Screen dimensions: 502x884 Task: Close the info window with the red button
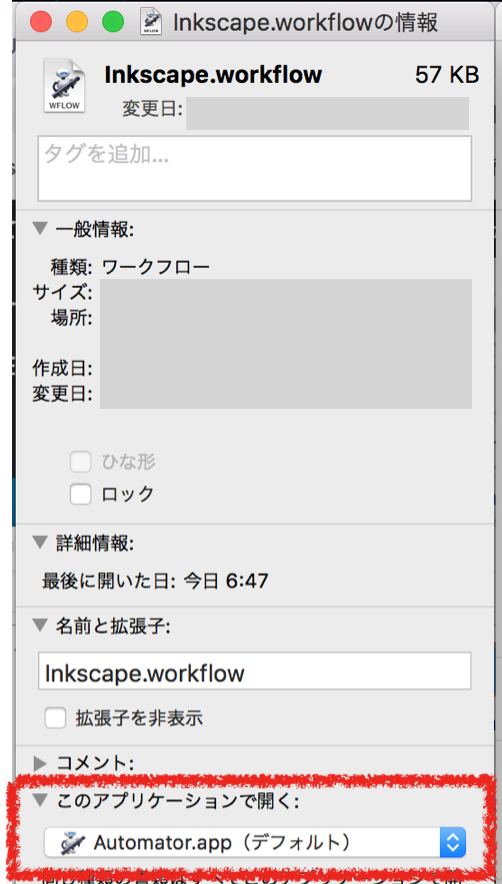click(x=41, y=22)
